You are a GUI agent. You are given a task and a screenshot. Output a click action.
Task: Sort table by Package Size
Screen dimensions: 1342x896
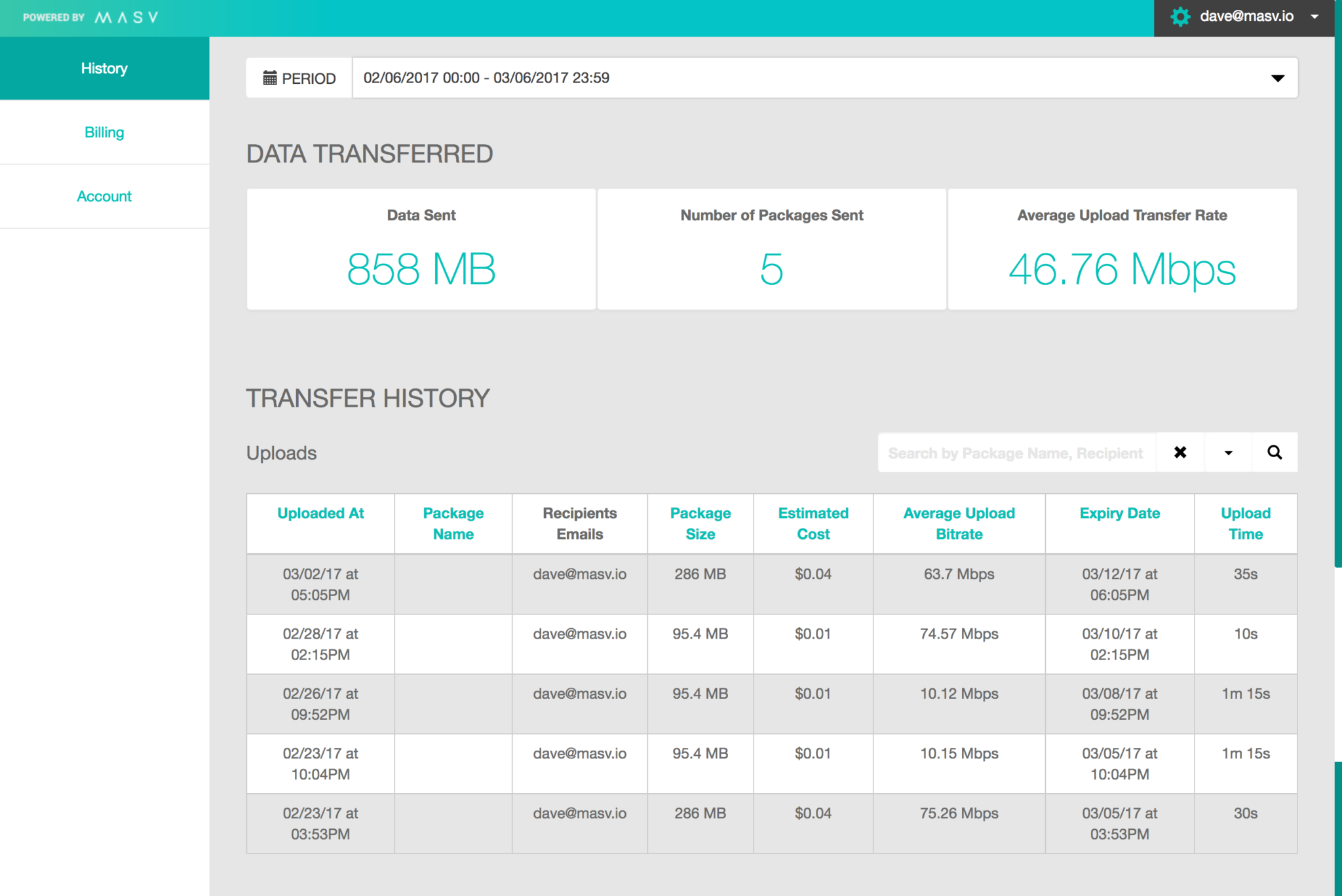(x=700, y=523)
